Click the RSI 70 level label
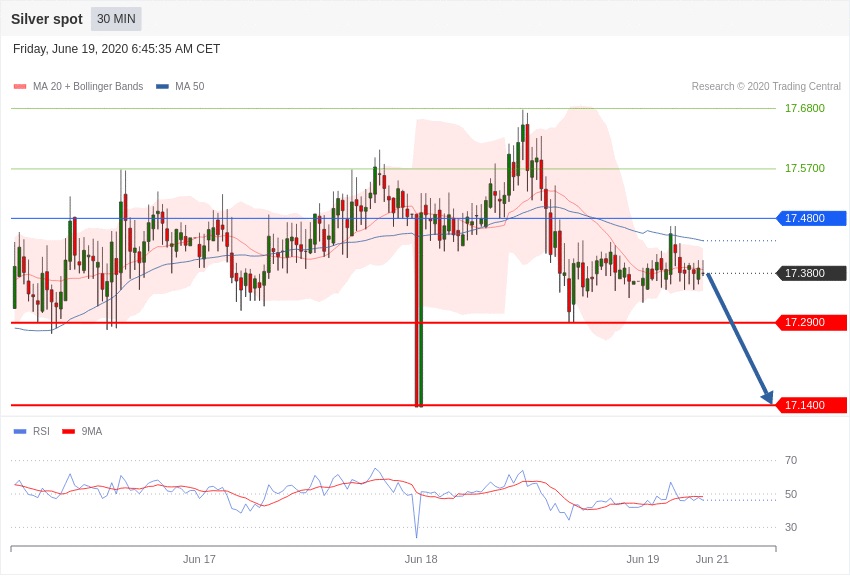 791,460
